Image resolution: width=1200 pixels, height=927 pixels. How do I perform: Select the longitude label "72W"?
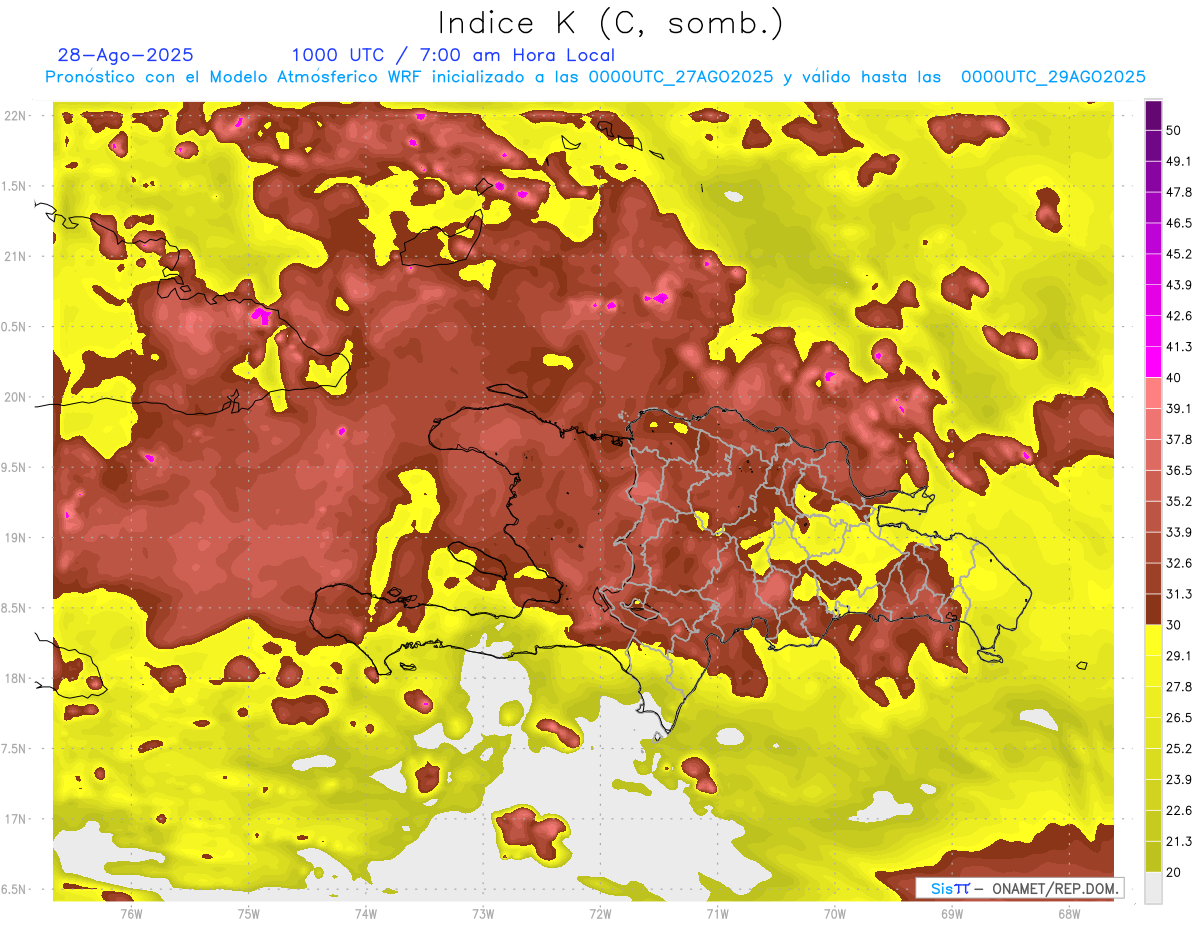point(600,913)
